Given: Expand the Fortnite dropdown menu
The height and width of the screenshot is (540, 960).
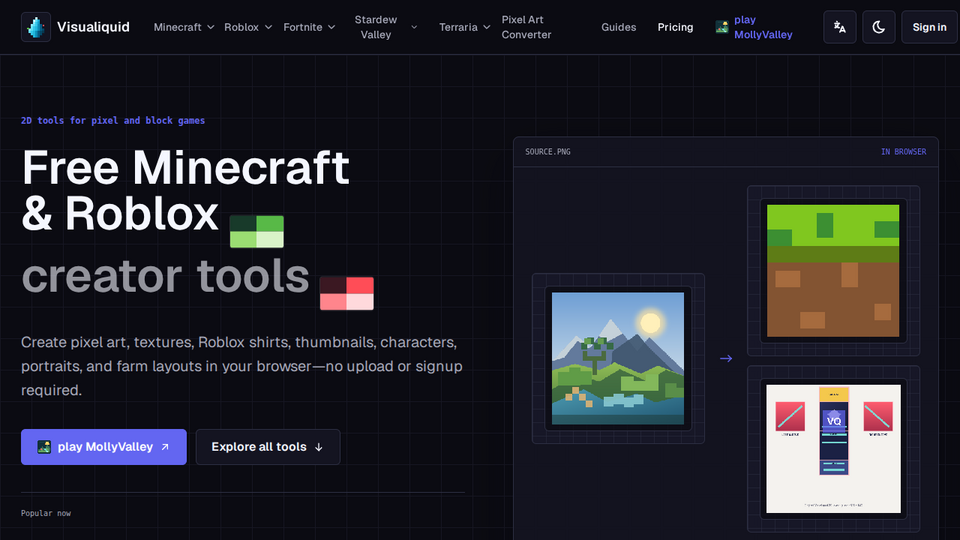Looking at the screenshot, I should tap(309, 27).
